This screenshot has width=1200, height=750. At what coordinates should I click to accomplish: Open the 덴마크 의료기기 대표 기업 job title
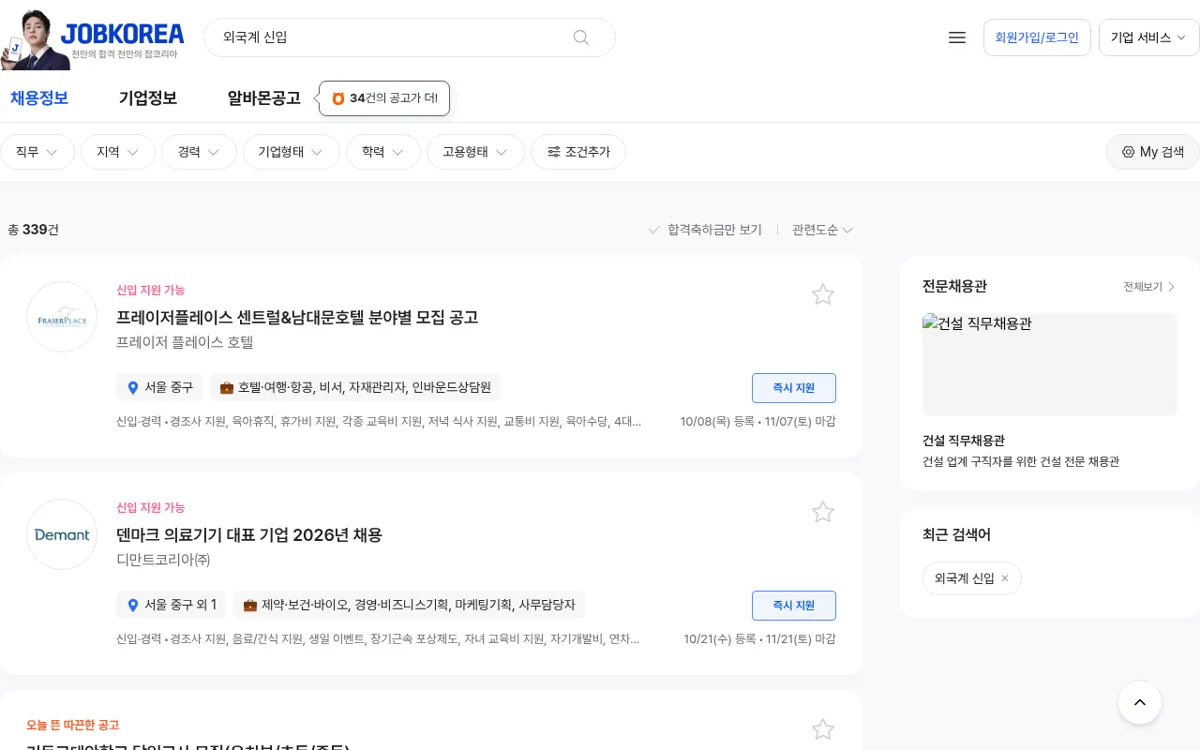point(249,535)
